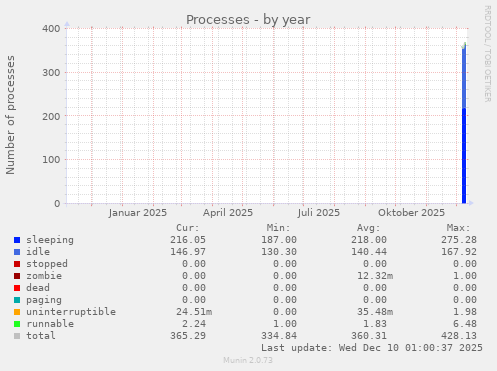Screen dimensions: 497x371
Task: Click uninterruptible average value 35.48m
Action: (375, 312)
